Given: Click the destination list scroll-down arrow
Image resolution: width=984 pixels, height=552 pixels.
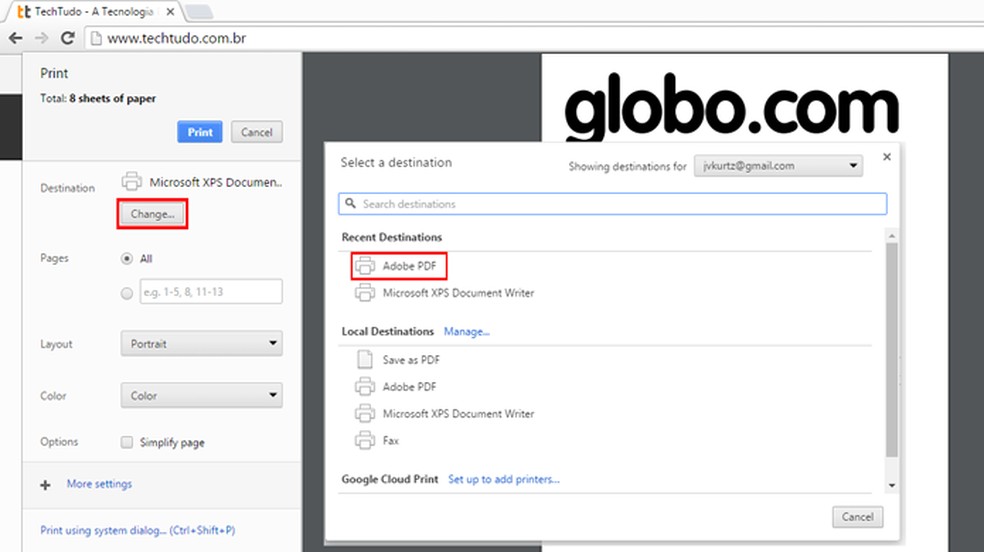Looking at the screenshot, I should (892, 486).
